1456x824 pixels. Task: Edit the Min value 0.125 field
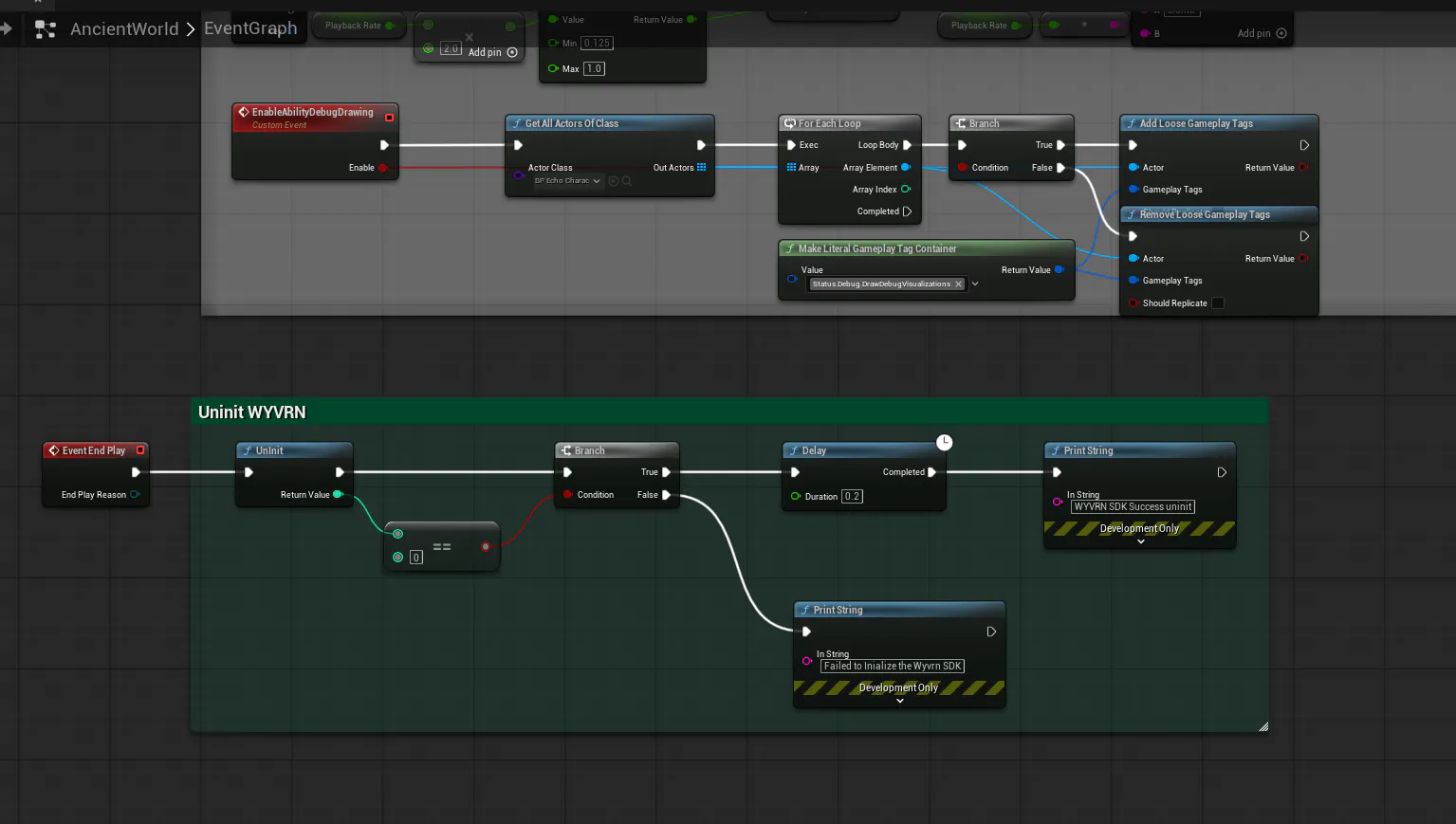tap(597, 43)
